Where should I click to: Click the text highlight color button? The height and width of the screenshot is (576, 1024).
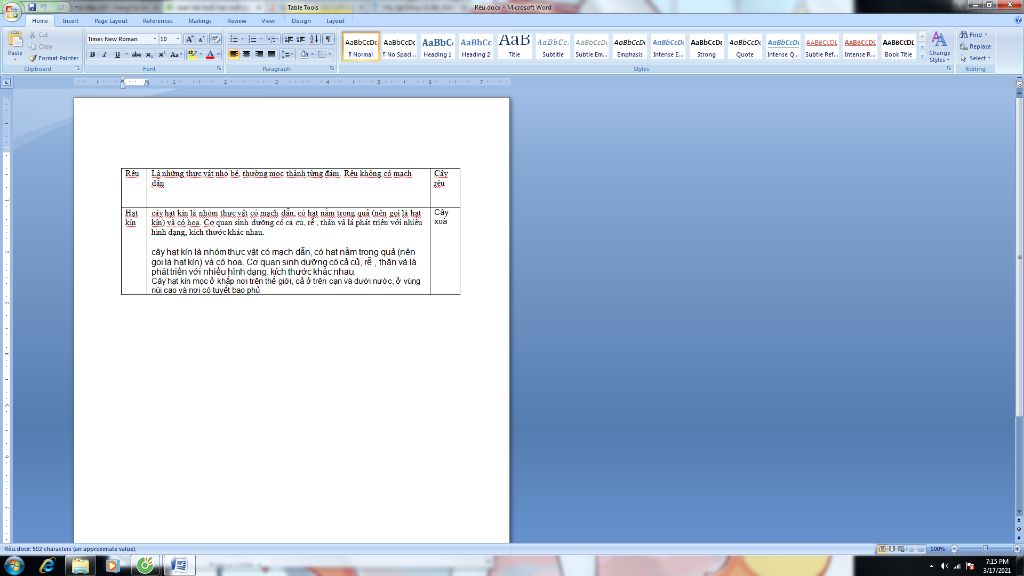click(192, 55)
